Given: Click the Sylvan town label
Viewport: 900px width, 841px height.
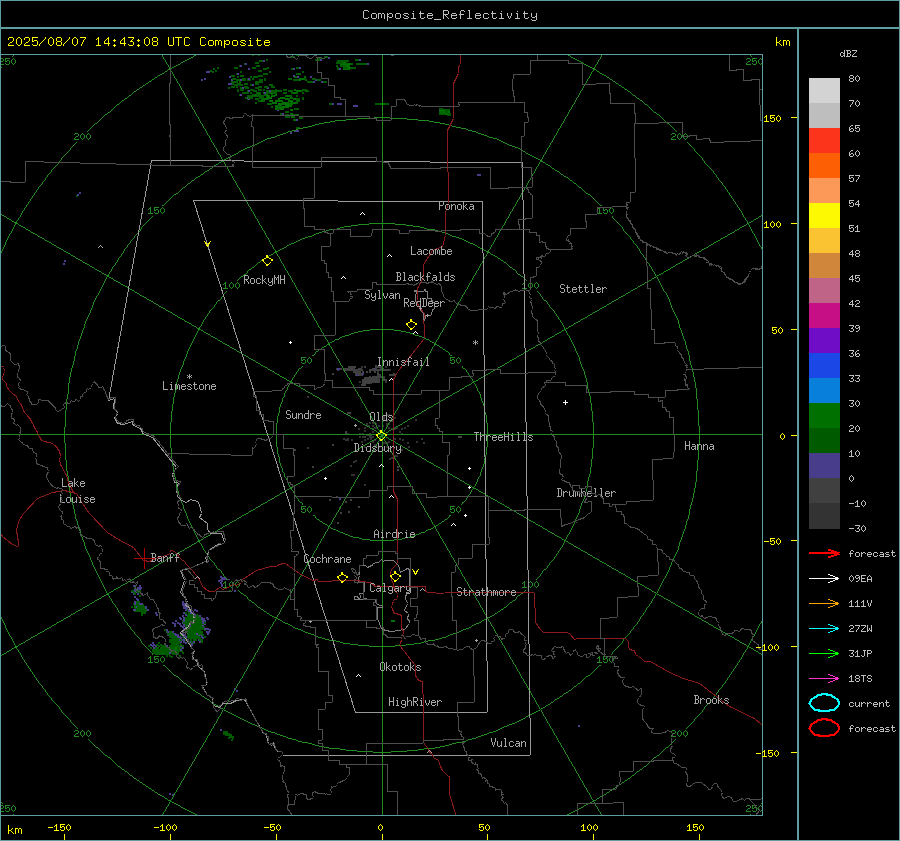Looking at the screenshot, I should pos(382,295).
